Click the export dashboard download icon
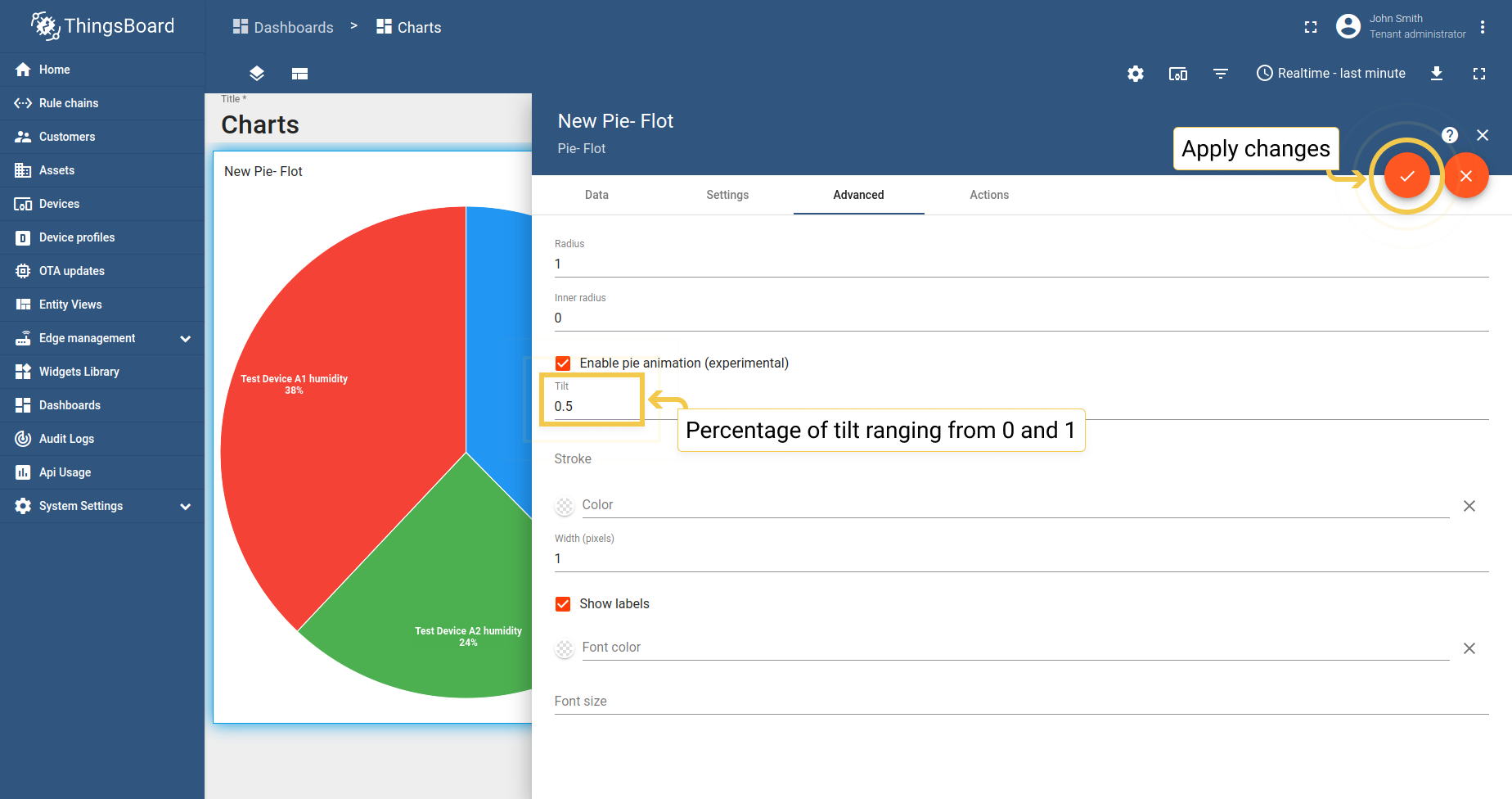This screenshot has width=1512, height=799. 1436,74
